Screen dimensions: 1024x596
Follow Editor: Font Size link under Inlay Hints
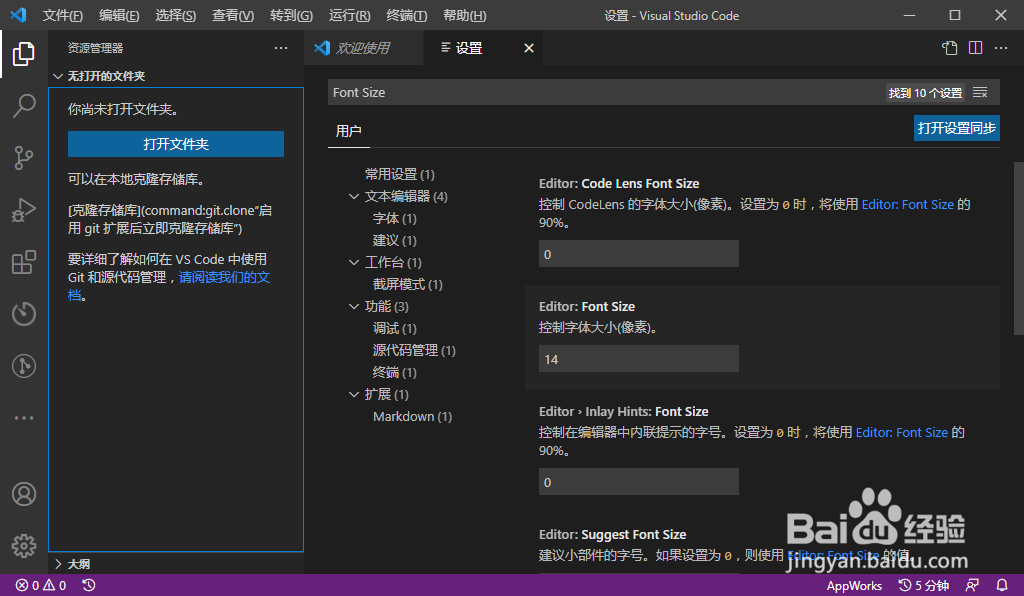(901, 432)
